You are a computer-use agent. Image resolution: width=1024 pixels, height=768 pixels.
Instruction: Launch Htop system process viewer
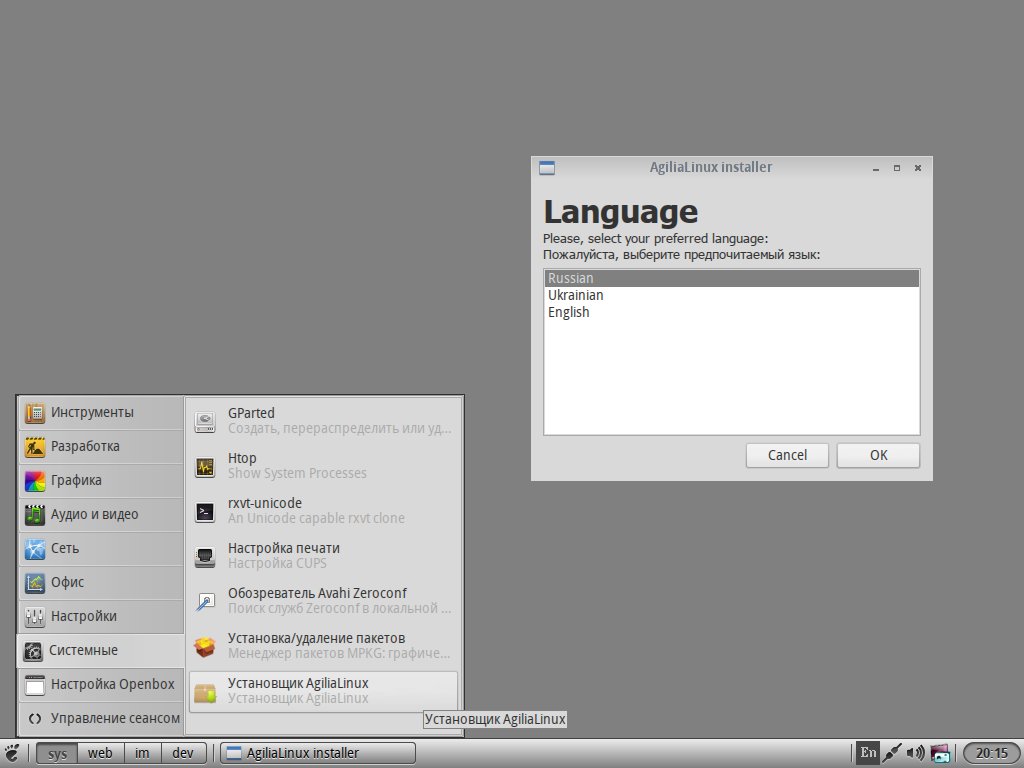coord(323,466)
